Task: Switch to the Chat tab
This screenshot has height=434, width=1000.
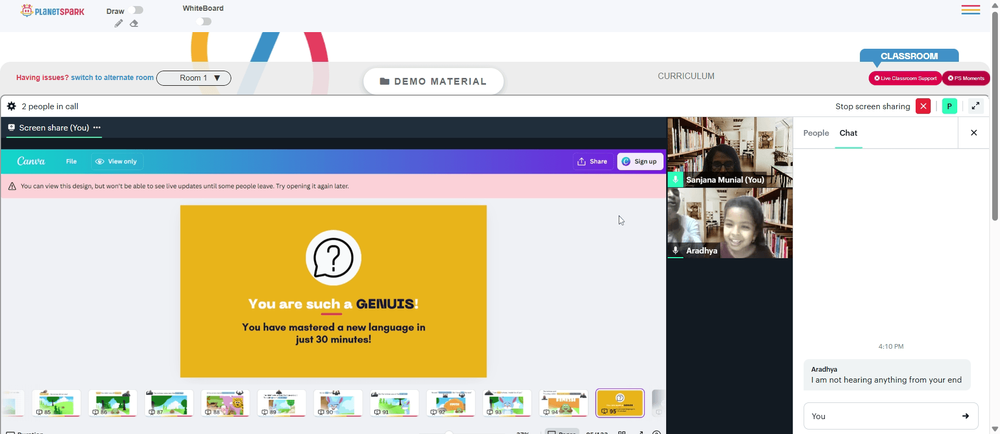Action: tap(848, 133)
